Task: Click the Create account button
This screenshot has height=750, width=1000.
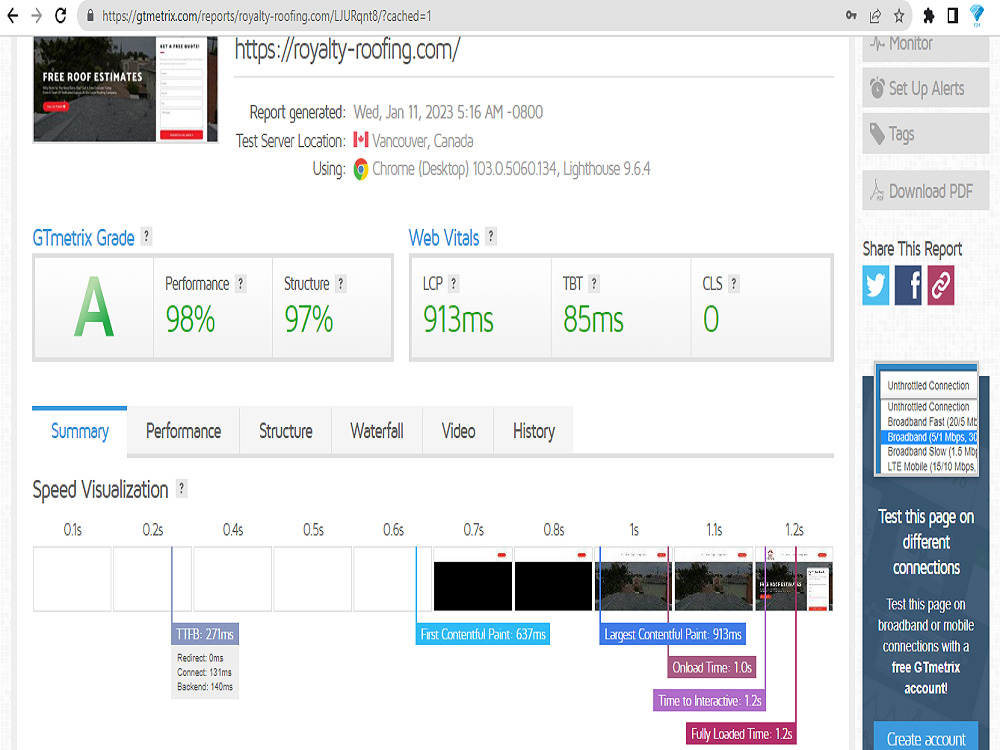Action: [x=925, y=738]
